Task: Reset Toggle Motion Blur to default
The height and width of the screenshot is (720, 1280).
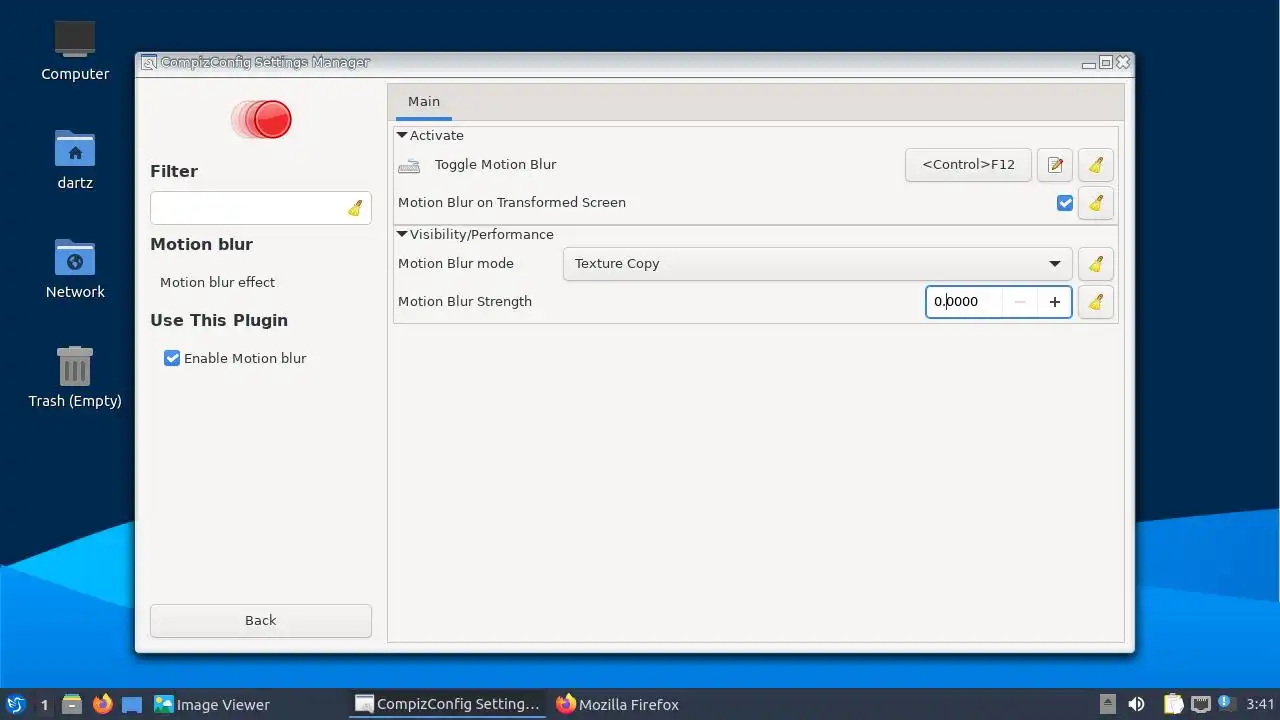Action: point(1096,165)
